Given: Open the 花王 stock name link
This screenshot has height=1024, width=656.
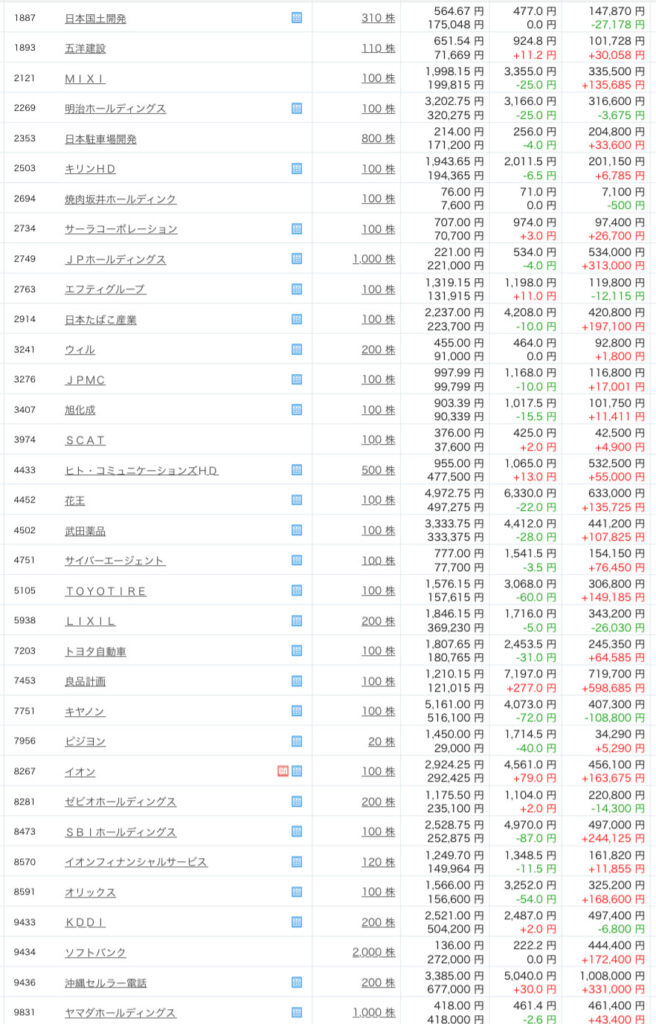Looking at the screenshot, I should click(75, 501).
